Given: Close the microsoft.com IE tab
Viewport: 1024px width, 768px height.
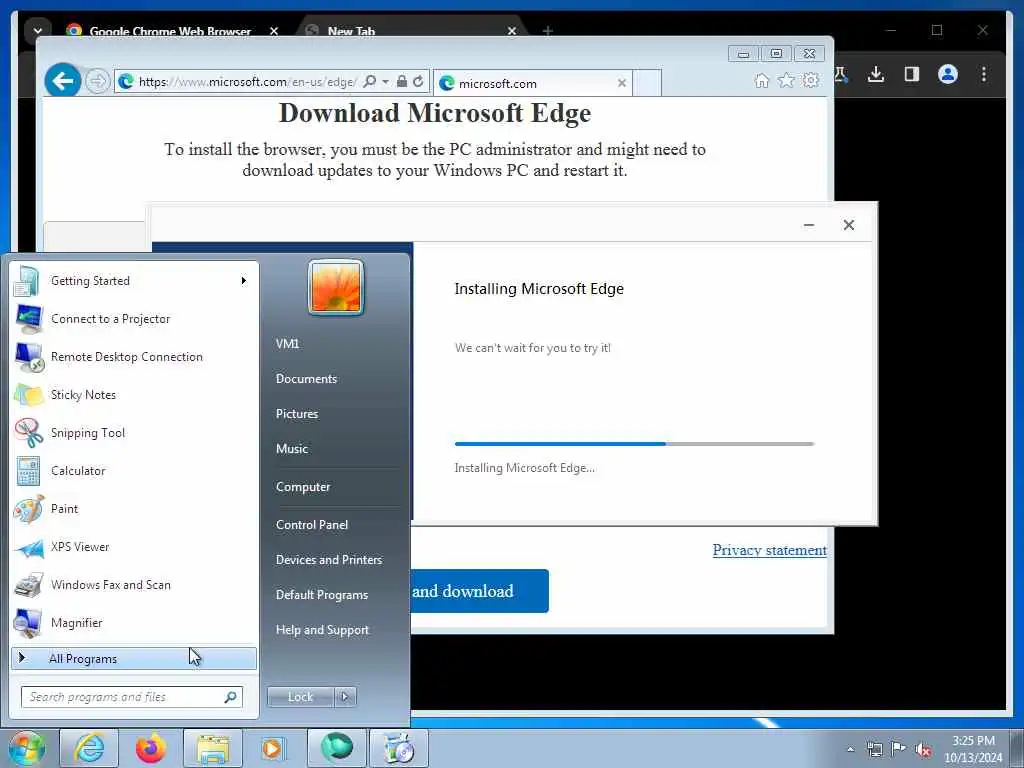Looking at the screenshot, I should [x=622, y=83].
